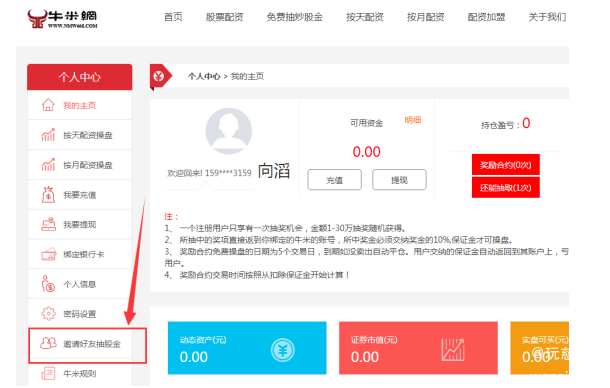The width and height of the screenshot is (610, 388).
Task: Click the welcome text 159****3159
Action: [209, 173]
